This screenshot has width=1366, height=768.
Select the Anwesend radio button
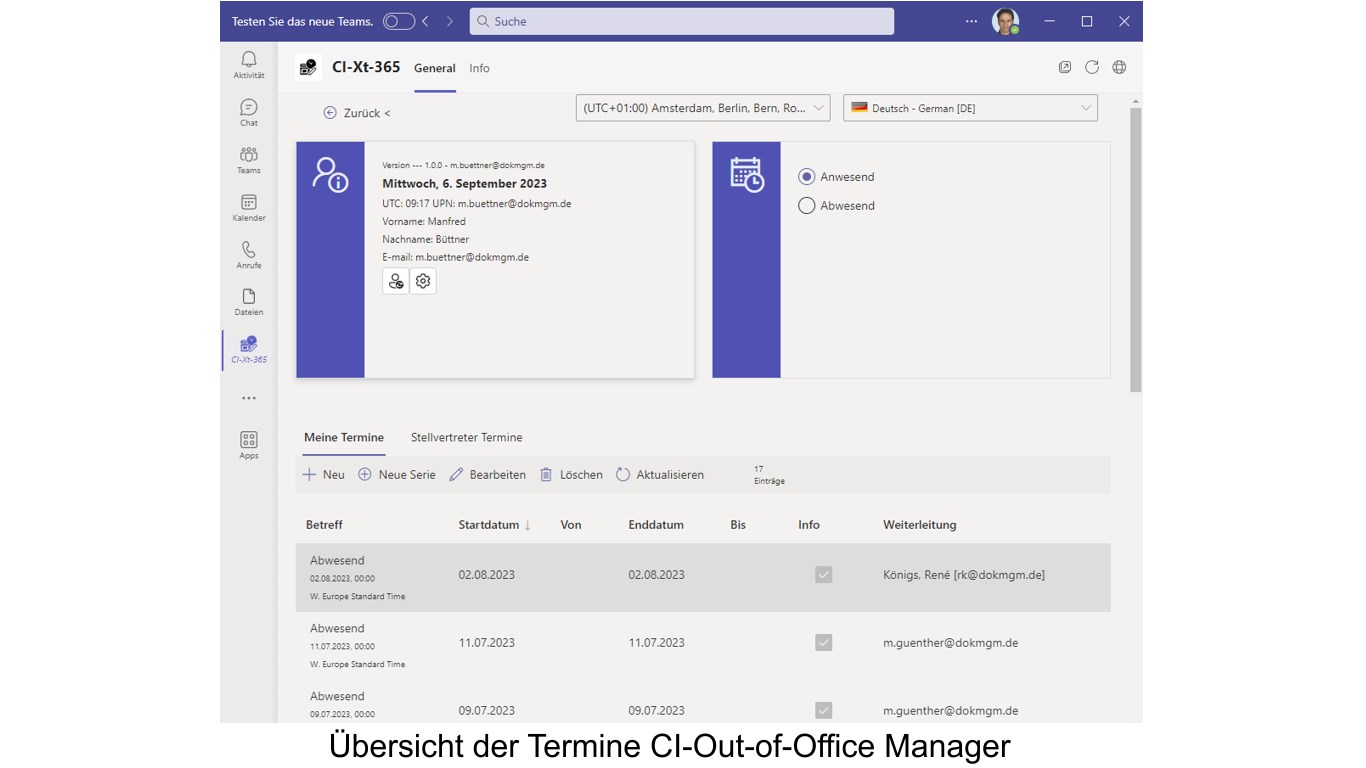(807, 177)
